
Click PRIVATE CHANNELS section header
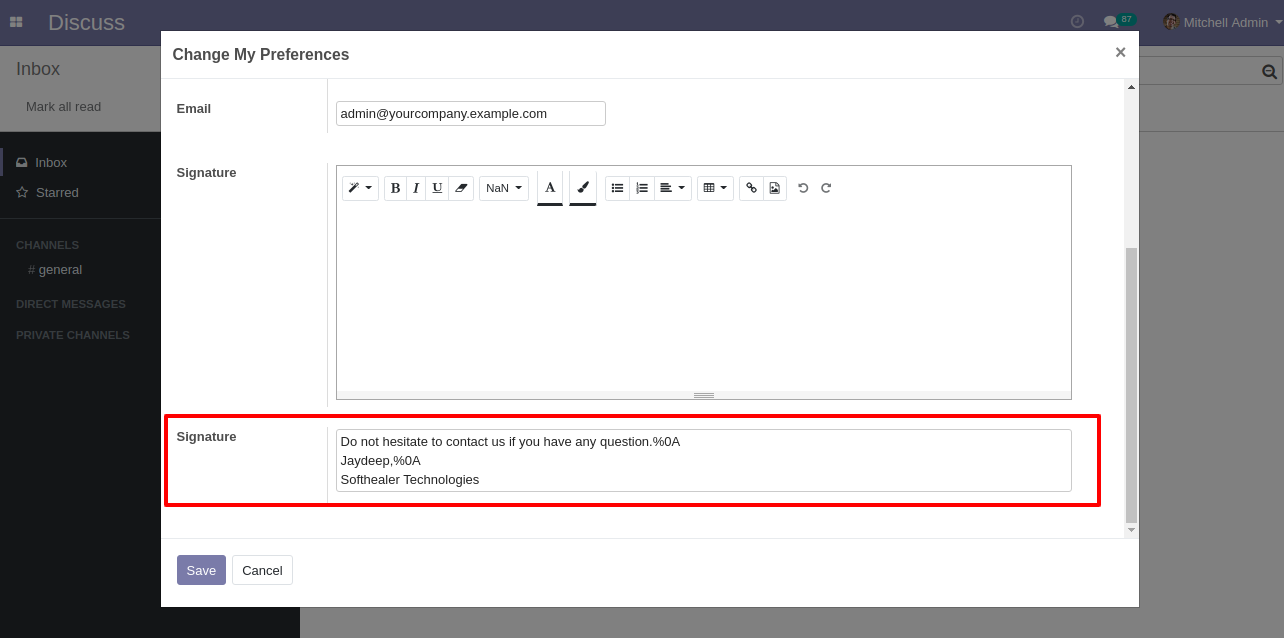point(73,335)
